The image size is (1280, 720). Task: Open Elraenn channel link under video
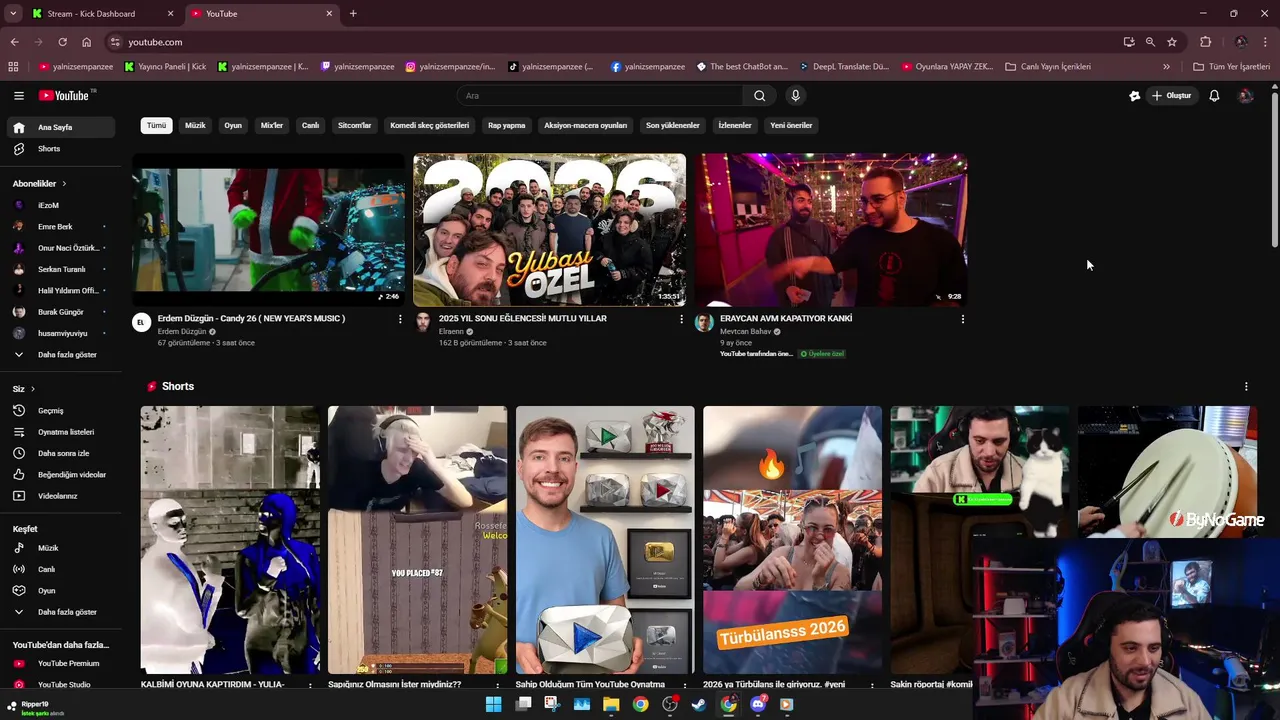click(x=452, y=332)
